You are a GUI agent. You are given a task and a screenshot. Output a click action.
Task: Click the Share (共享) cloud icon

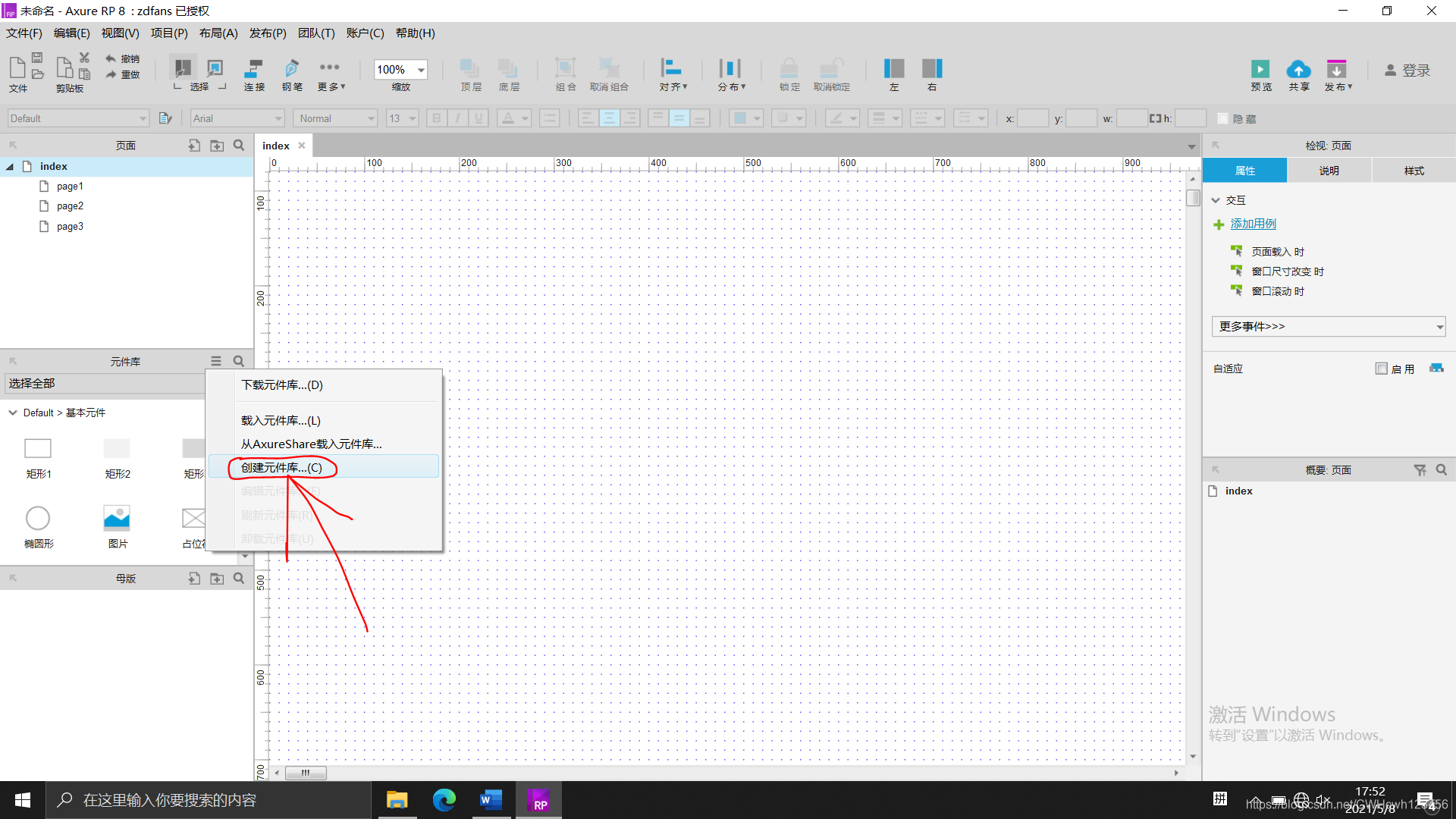coord(1298,70)
